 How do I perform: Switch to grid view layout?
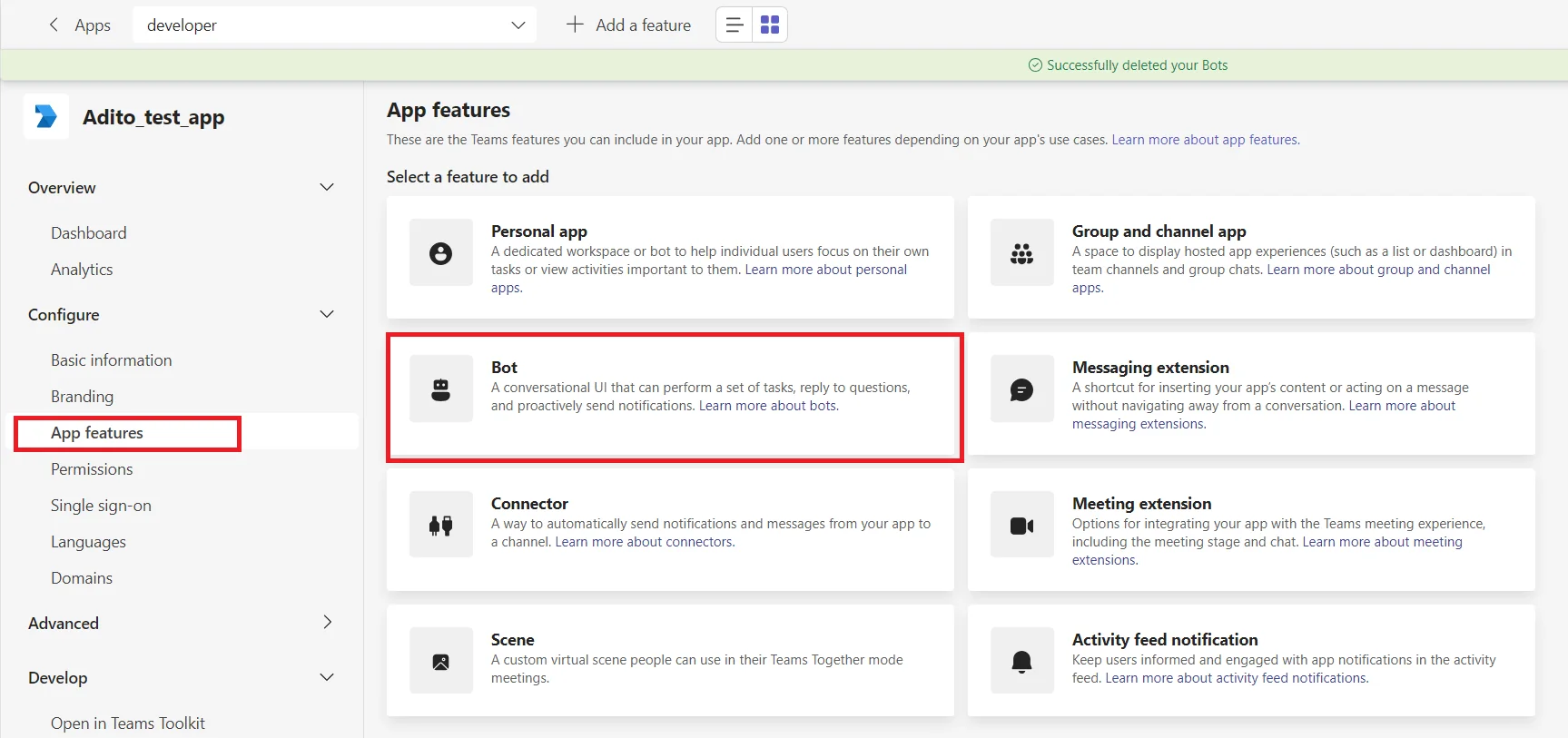pos(770,25)
